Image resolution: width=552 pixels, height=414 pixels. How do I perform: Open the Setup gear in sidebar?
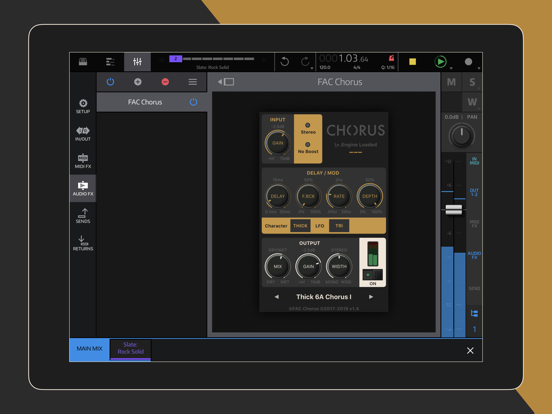pos(83,106)
